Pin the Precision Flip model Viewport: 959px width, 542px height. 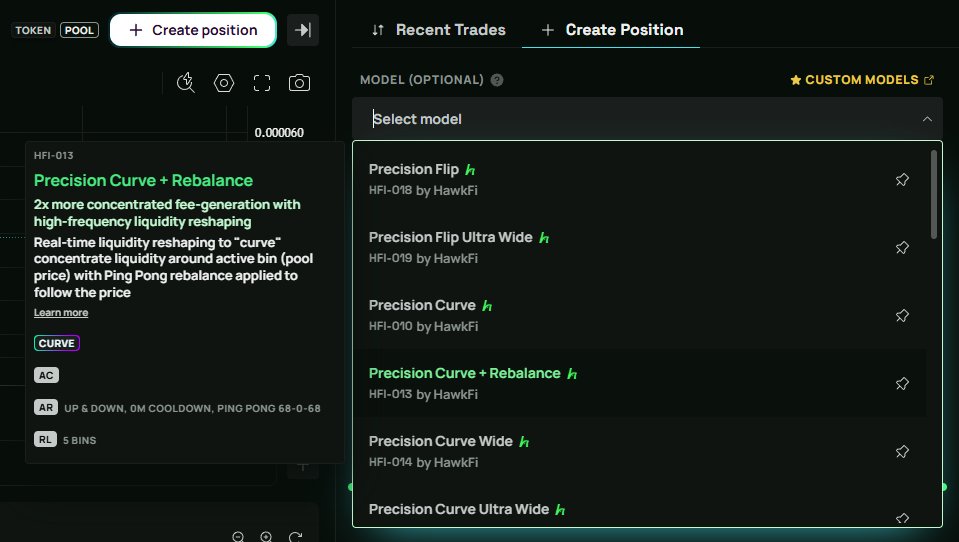902,179
